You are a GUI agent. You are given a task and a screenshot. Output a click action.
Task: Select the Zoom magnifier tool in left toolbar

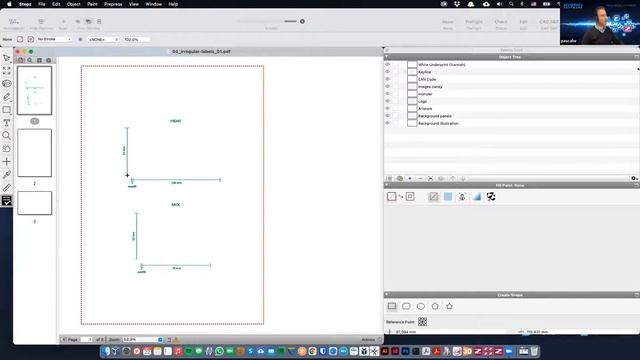pyautogui.click(x=7, y=136)
